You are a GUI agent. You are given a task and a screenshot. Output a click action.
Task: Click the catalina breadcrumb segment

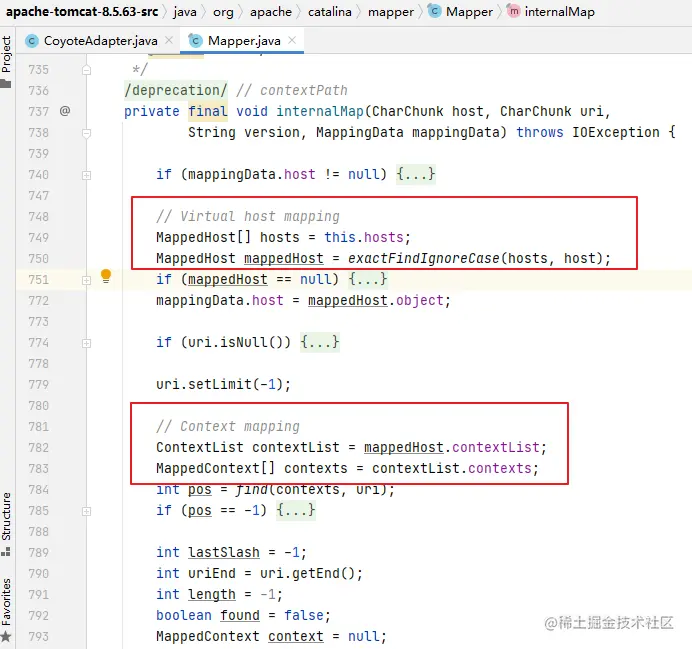click(x=330, y=12)
